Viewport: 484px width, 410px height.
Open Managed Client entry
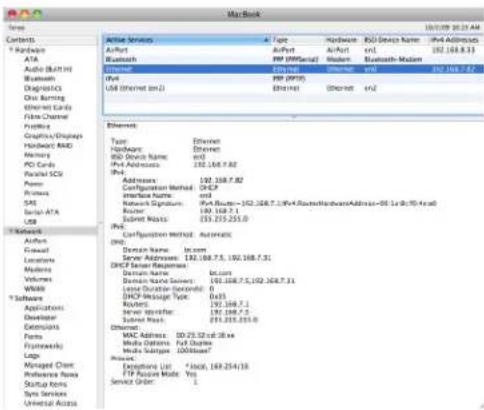click(49, 365)
